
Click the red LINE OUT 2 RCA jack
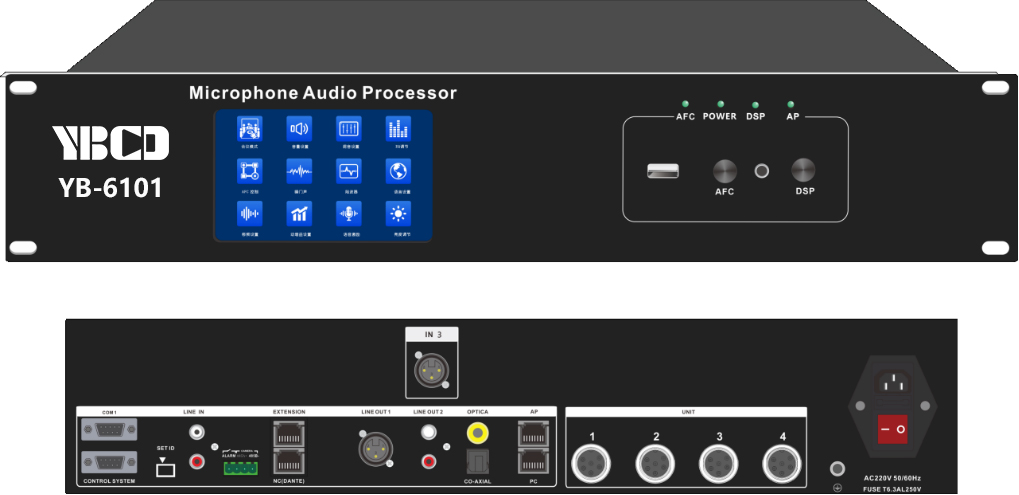pos(428,462)
